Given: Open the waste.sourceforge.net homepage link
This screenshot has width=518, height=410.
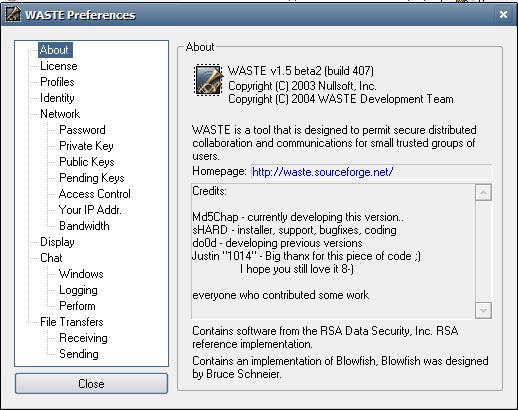Looking at the screenshot, I should pos(323,172).
